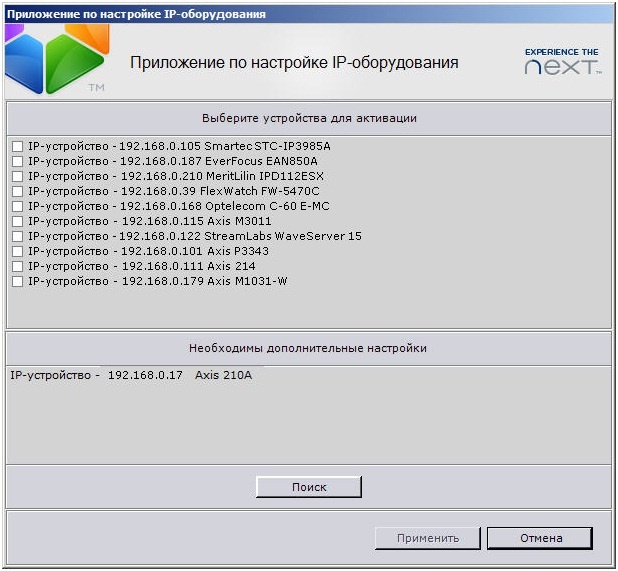Tick the Axis M1031-W device checkbox
The image size is (618, 571).
[x=17, y=281]
